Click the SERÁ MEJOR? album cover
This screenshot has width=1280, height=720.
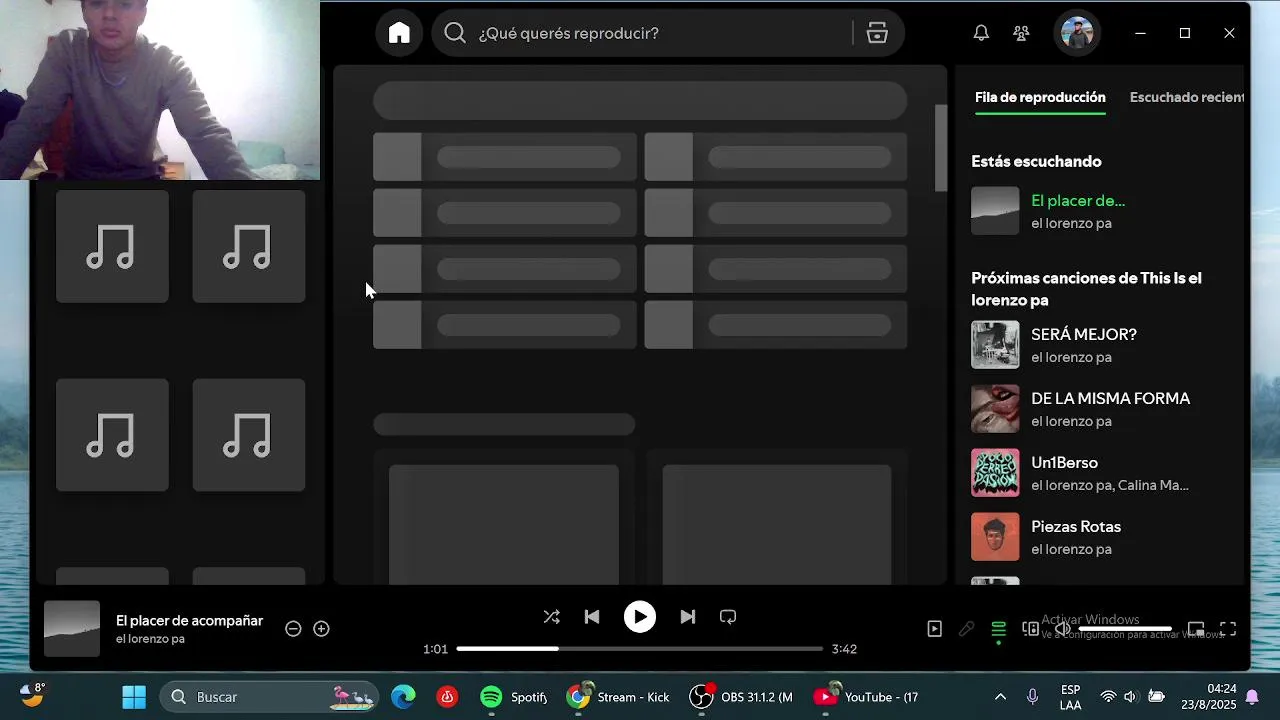click(x=995, y=345)
